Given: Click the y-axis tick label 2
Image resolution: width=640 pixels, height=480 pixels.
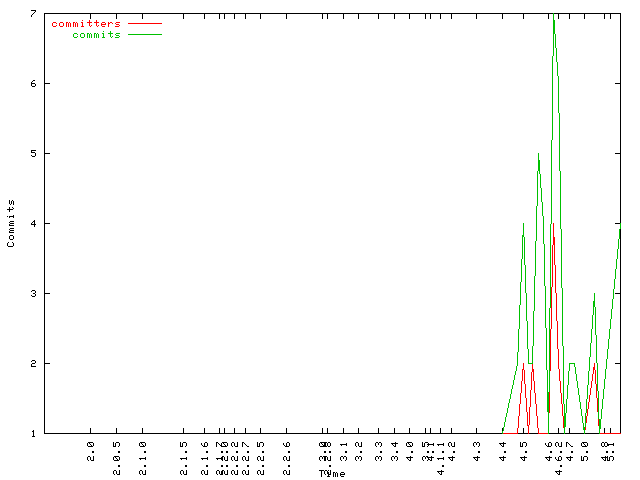Looking at the screenshot, I should tap(33, 363).
